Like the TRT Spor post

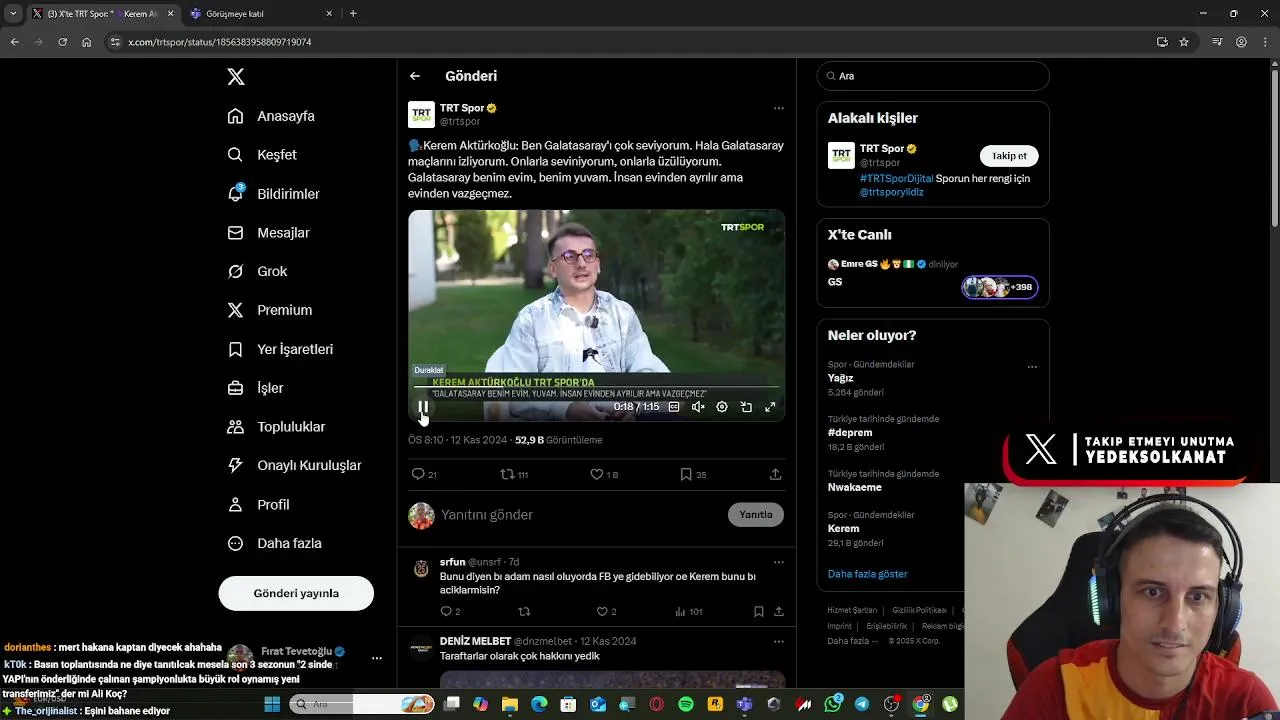pos(604,474)
